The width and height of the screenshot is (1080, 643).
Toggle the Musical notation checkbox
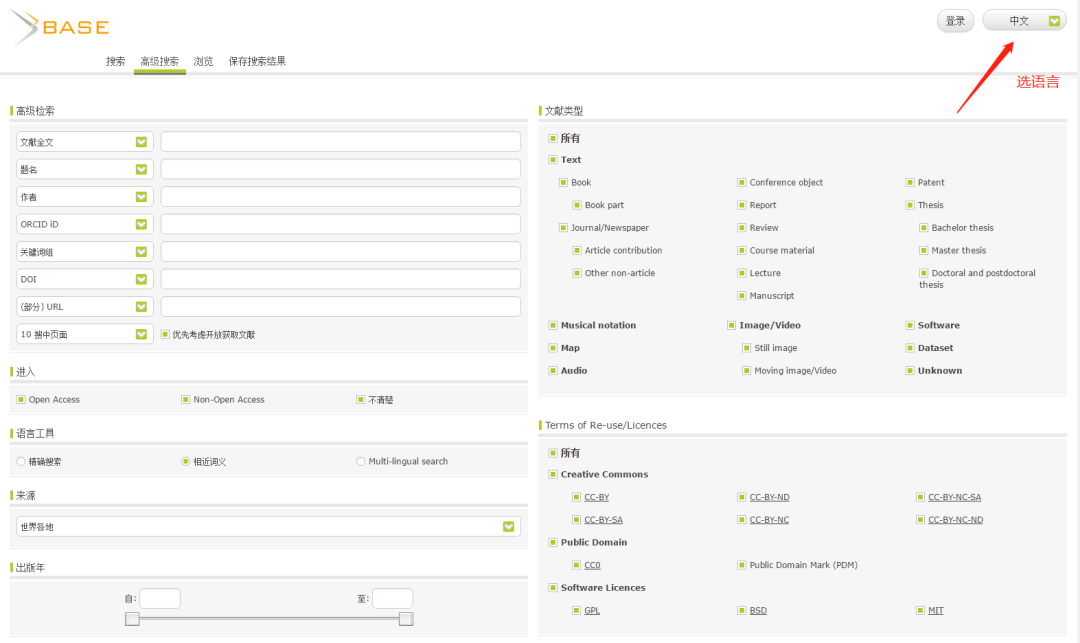point(552,326)
